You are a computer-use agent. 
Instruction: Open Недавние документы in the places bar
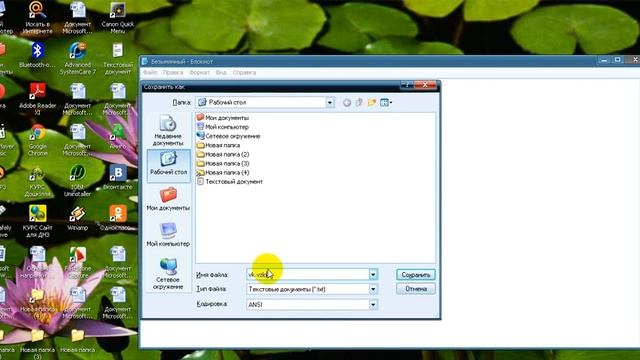tap(168, 130)
